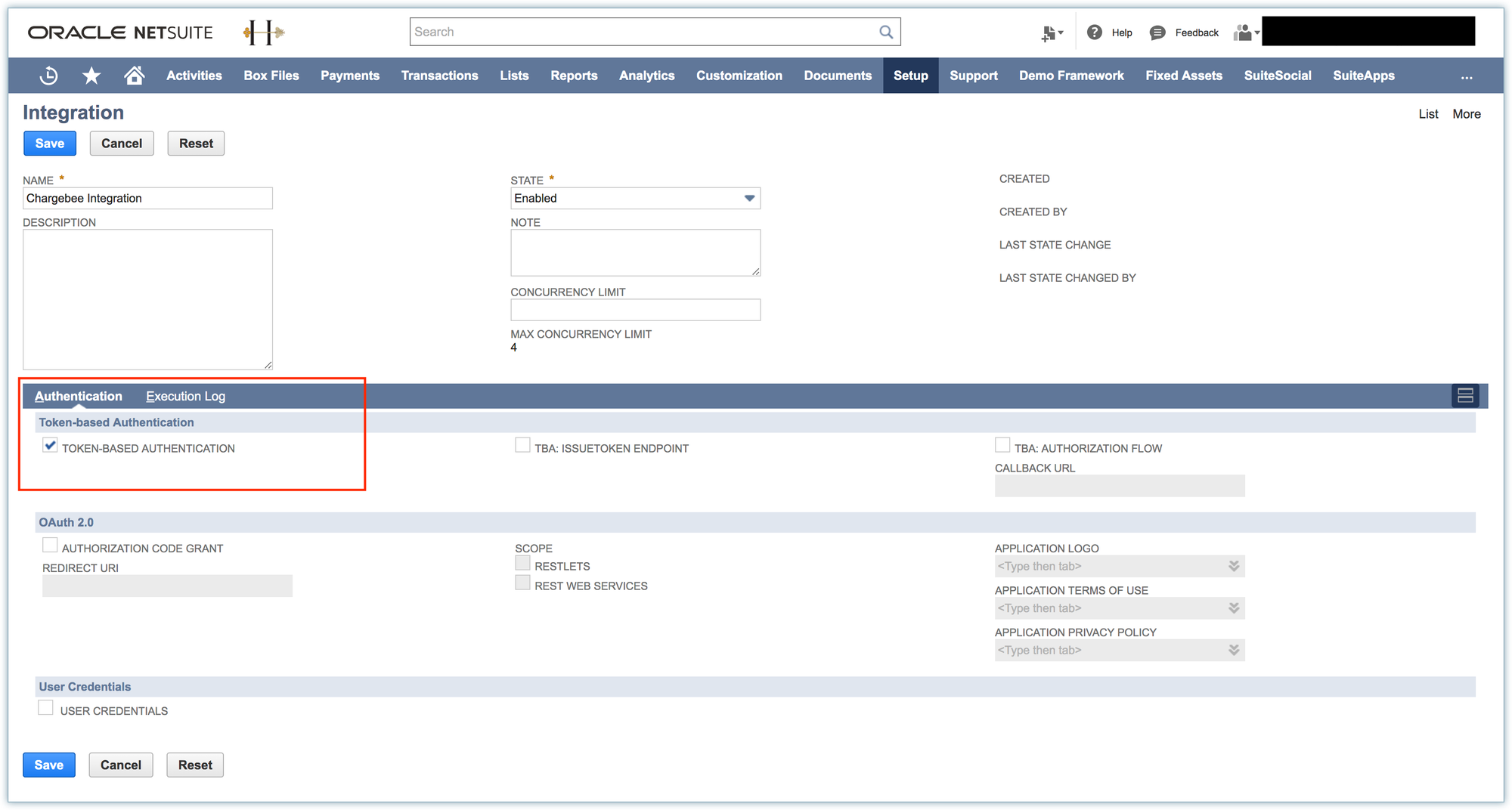
Task: Click the Name input field
Action: point(147,198)
